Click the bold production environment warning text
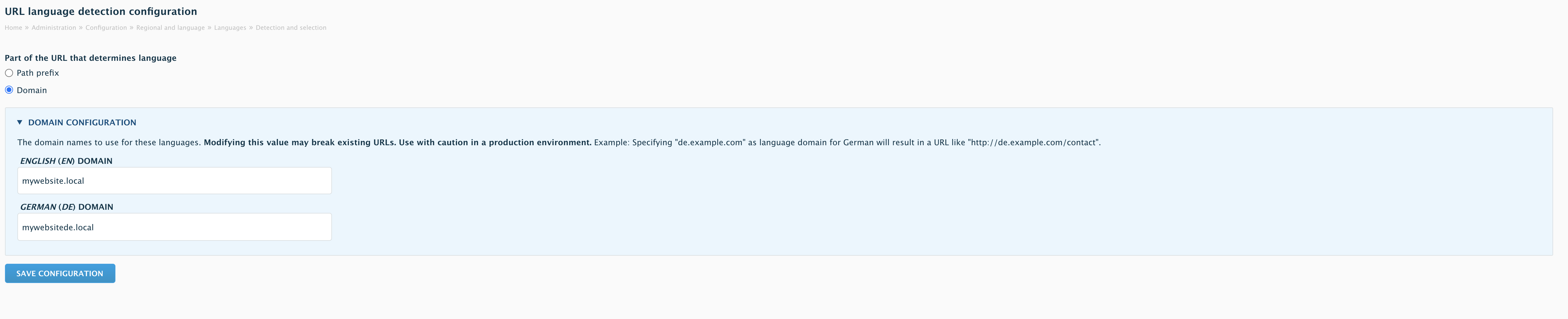Viewport: 1568px width, 319px height. (x=397, y=142)
